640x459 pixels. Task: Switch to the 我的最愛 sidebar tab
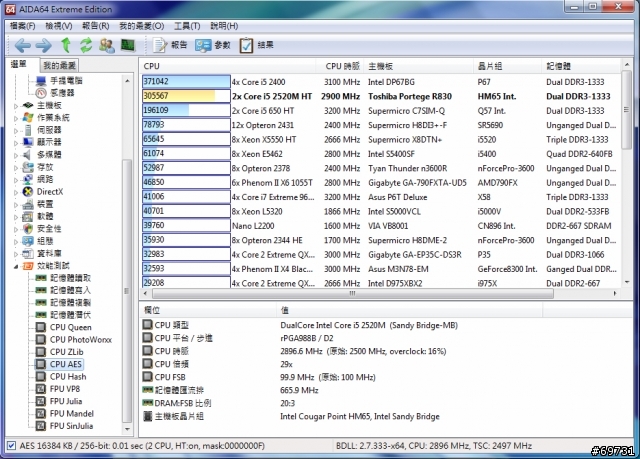(59, 65)
